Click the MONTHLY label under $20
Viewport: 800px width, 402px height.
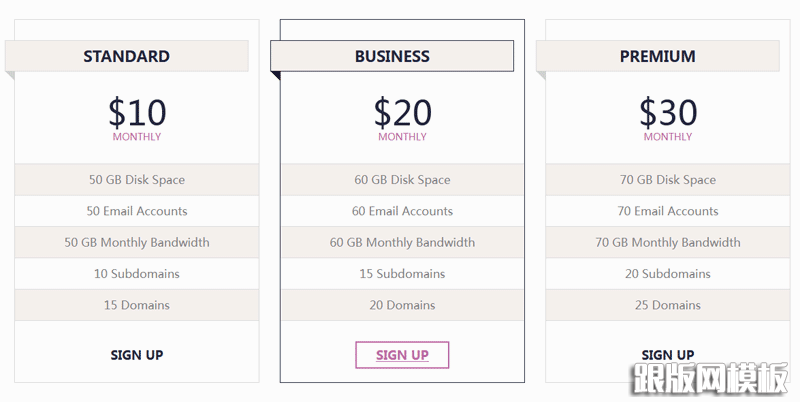(402, 137)
